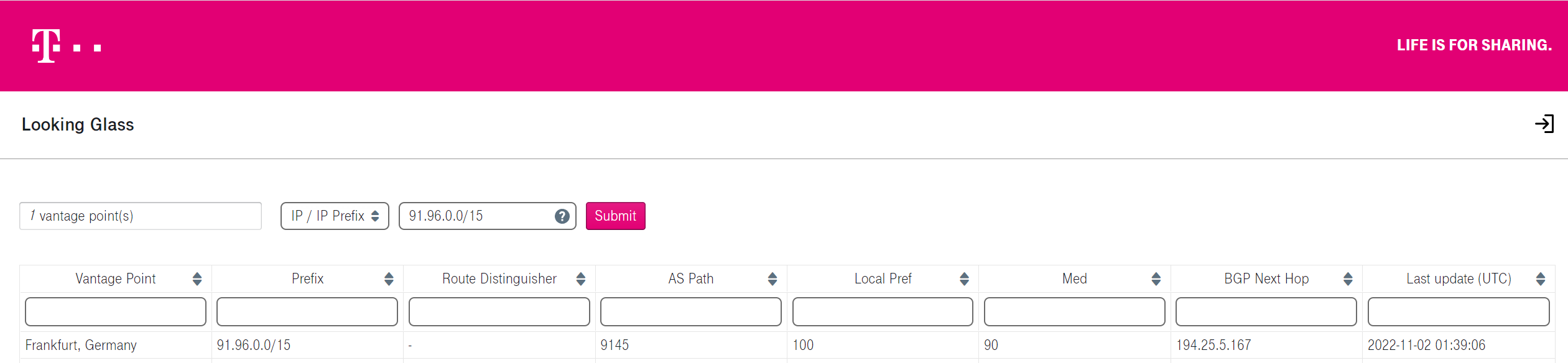The image size is (1568, 363).
Task: Sort by Prefix column arrows
Action: (389, 279)
